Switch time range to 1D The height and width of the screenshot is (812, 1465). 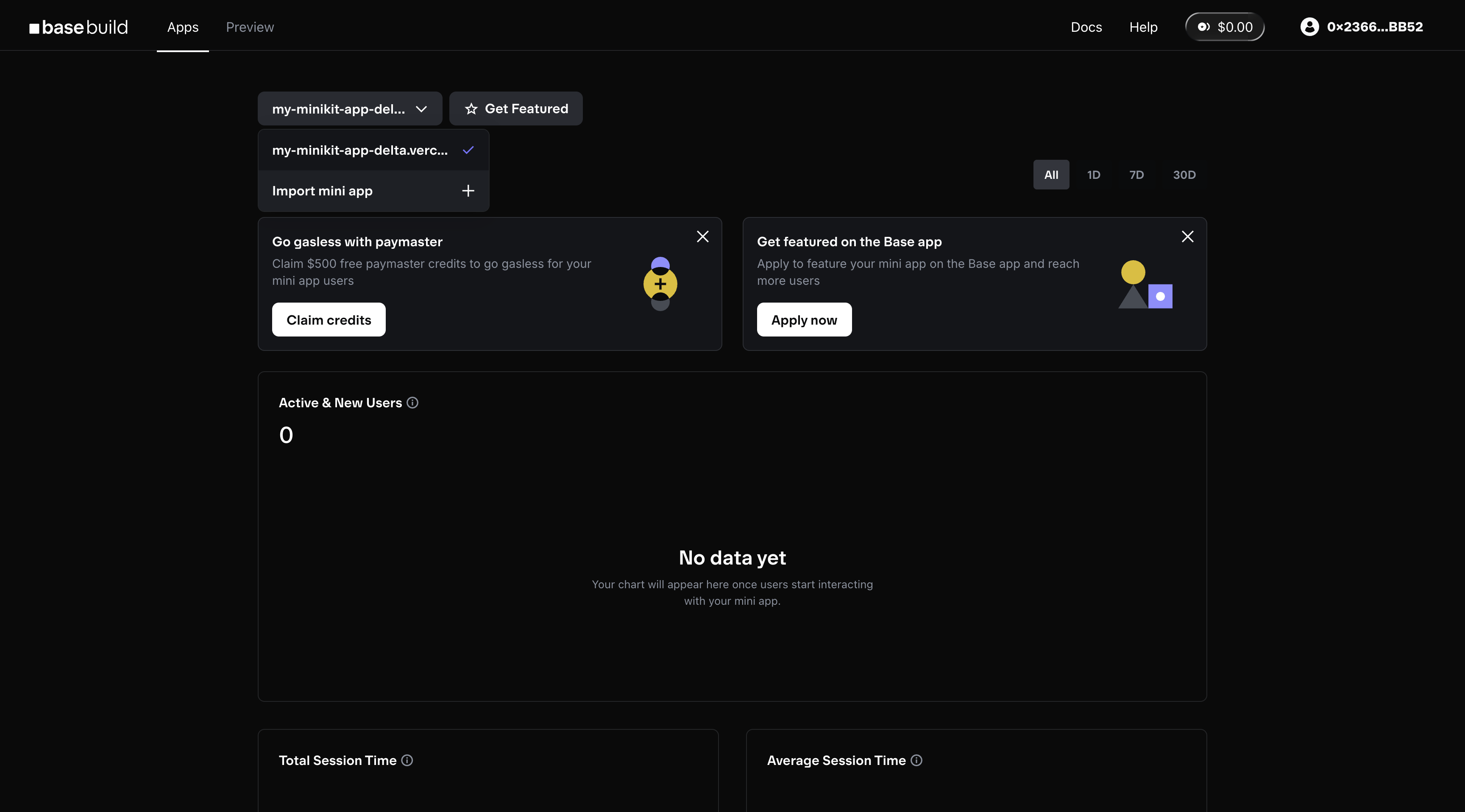pyautogui.click(x=1093, y=175)
